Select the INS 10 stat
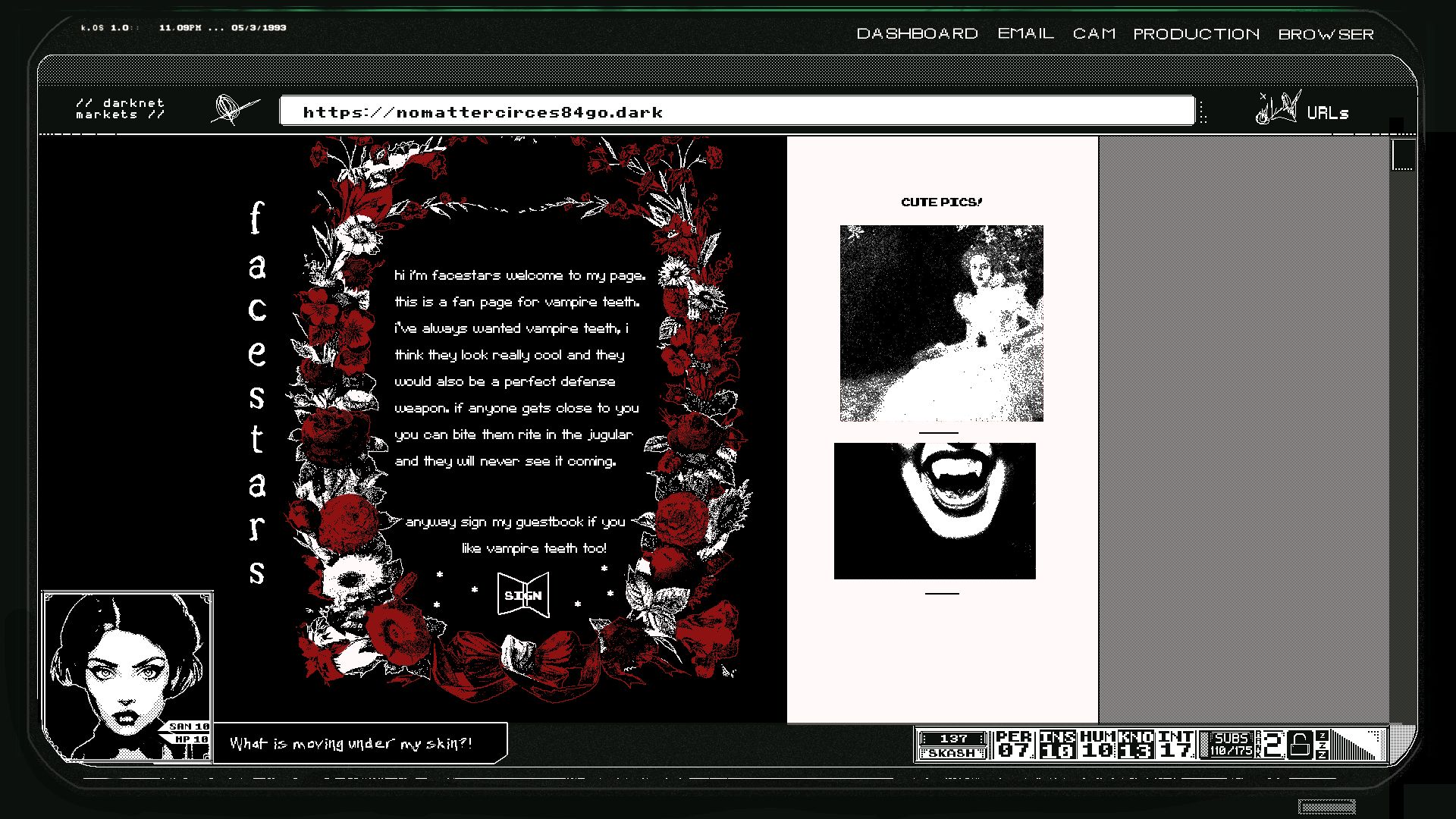The width and height of the screenshot is (1456, 819). [x=1057, y=745]
